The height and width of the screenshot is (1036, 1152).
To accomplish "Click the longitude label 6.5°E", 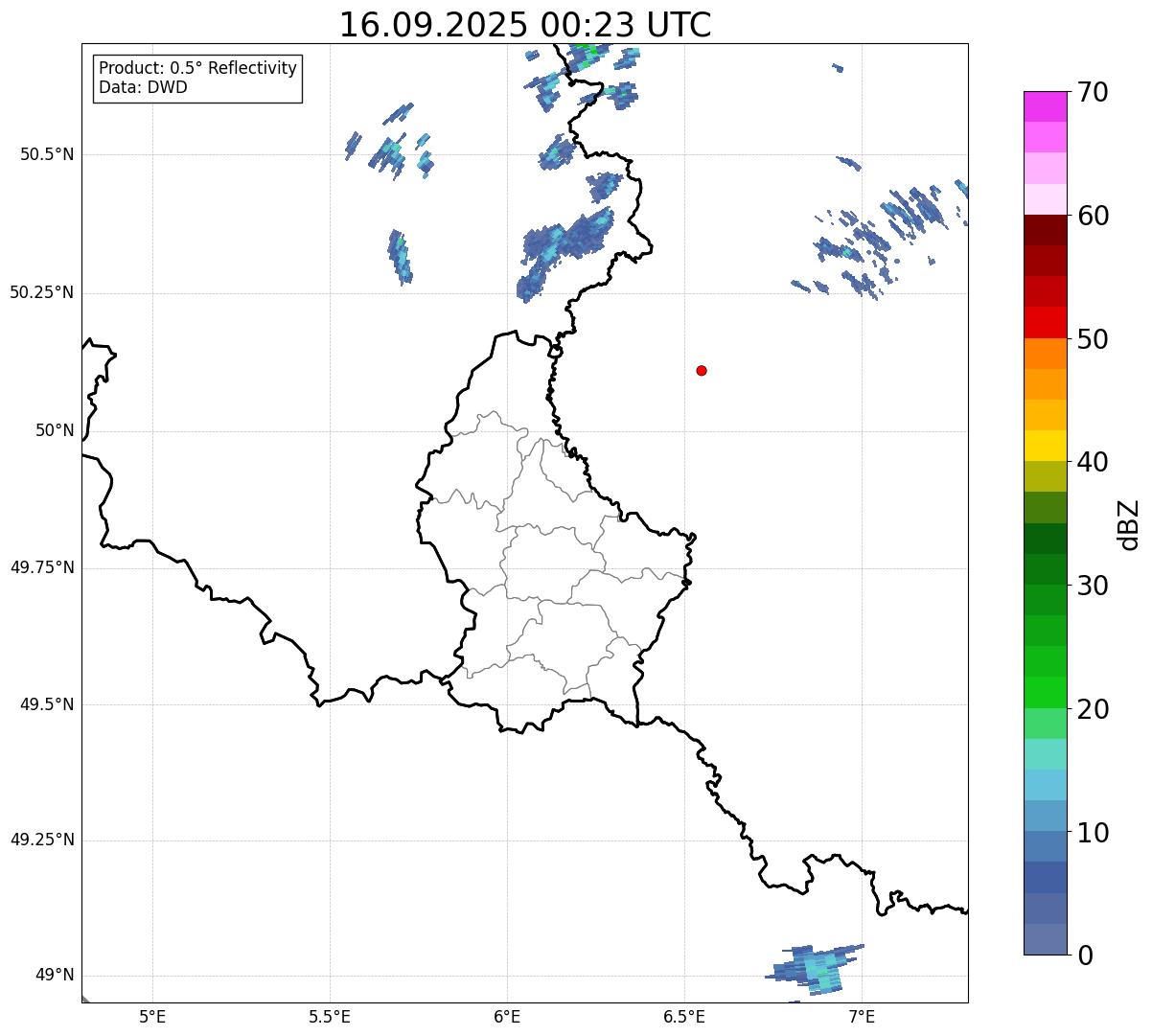I will [x=684, y=1016].
